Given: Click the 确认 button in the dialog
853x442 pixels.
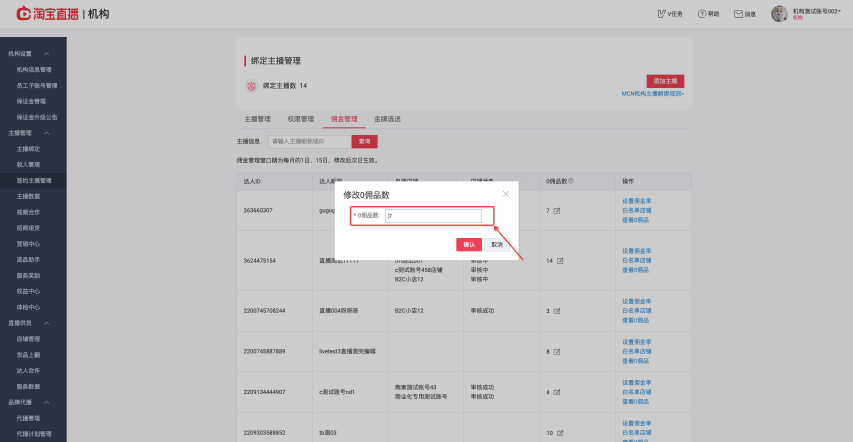Looking at the screenshot, I should (x=469, y=245).
